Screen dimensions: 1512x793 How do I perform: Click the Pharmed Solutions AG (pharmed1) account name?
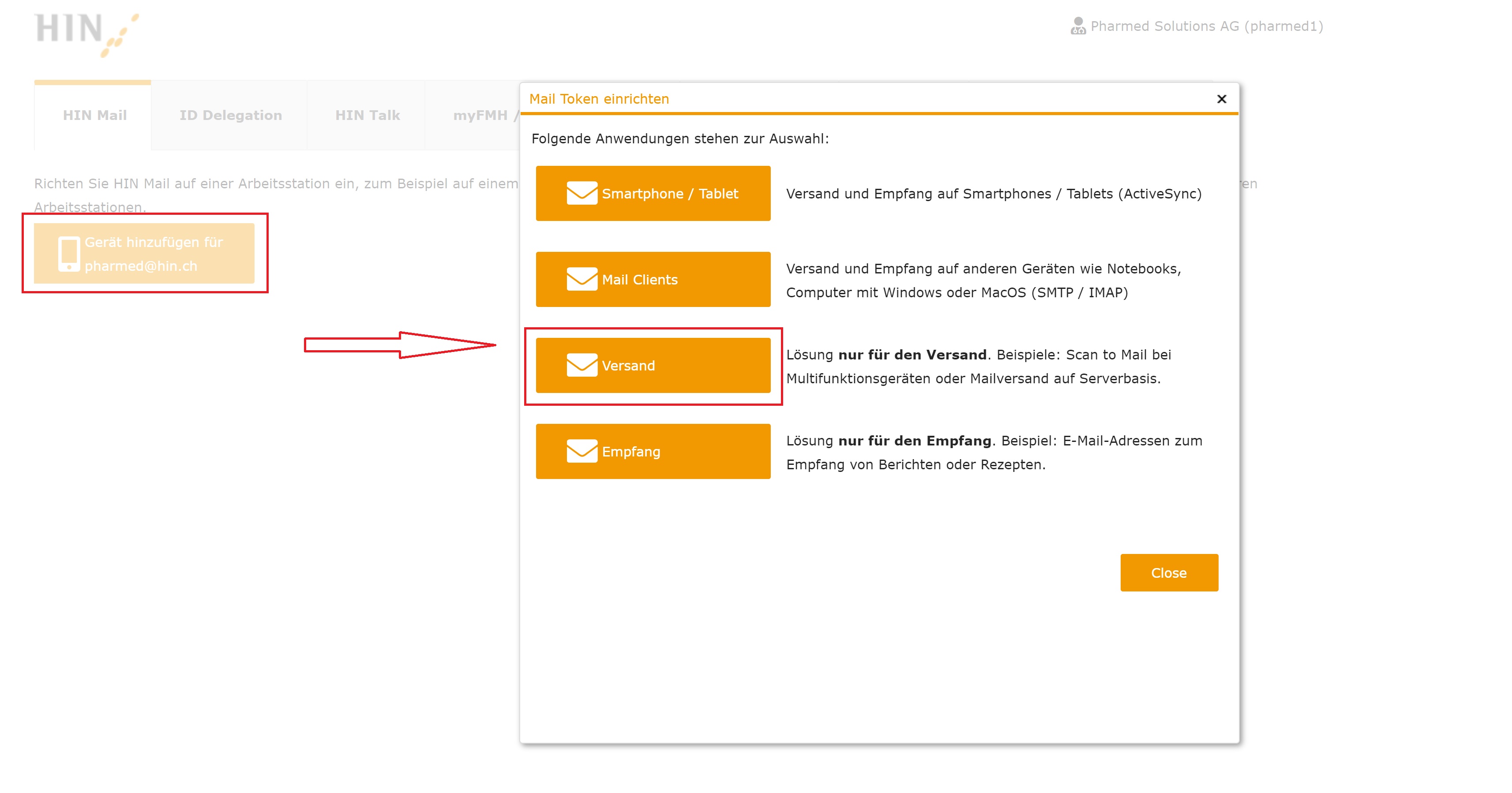point(1206,26)
